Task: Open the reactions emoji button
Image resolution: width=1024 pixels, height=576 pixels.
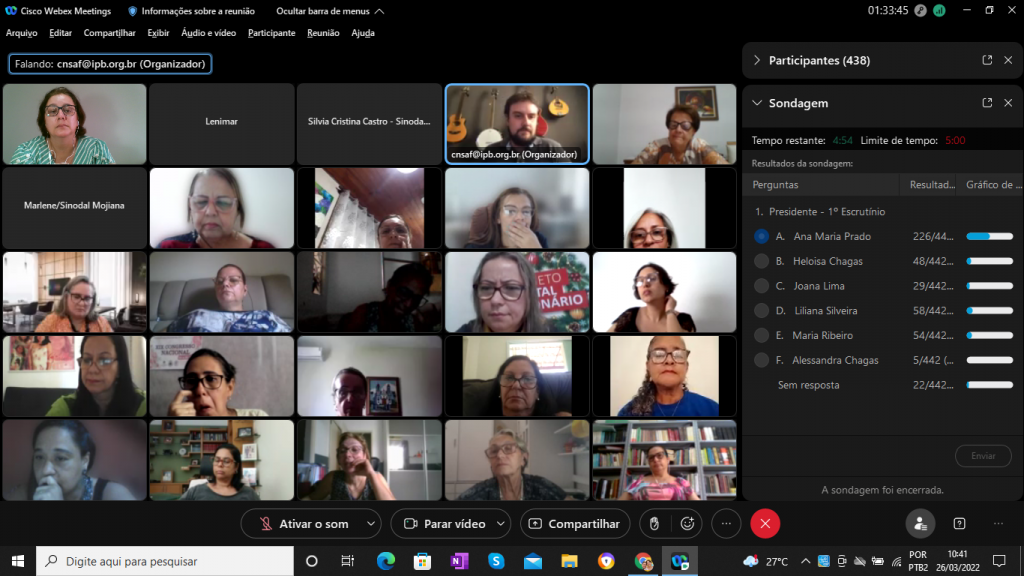Action: tap(687, 523)
